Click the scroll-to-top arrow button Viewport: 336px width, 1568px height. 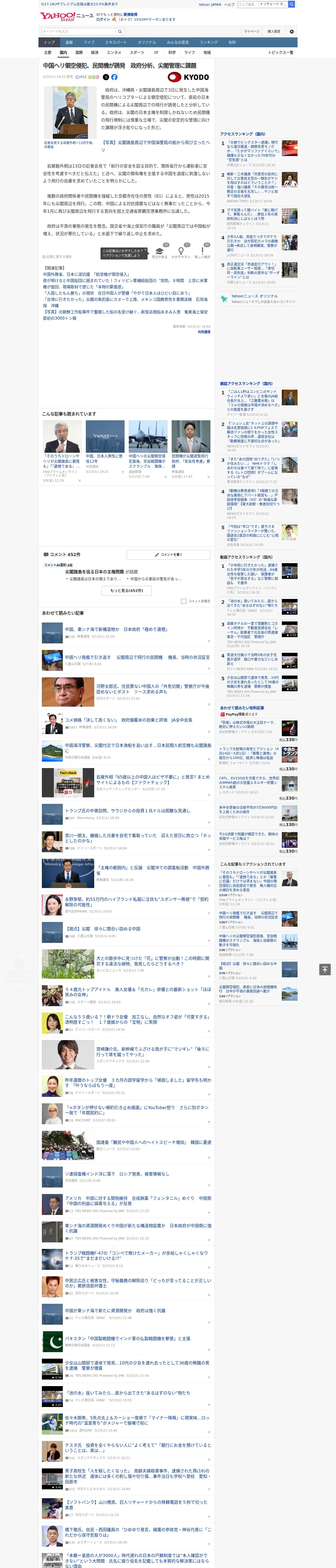[325, 970]
